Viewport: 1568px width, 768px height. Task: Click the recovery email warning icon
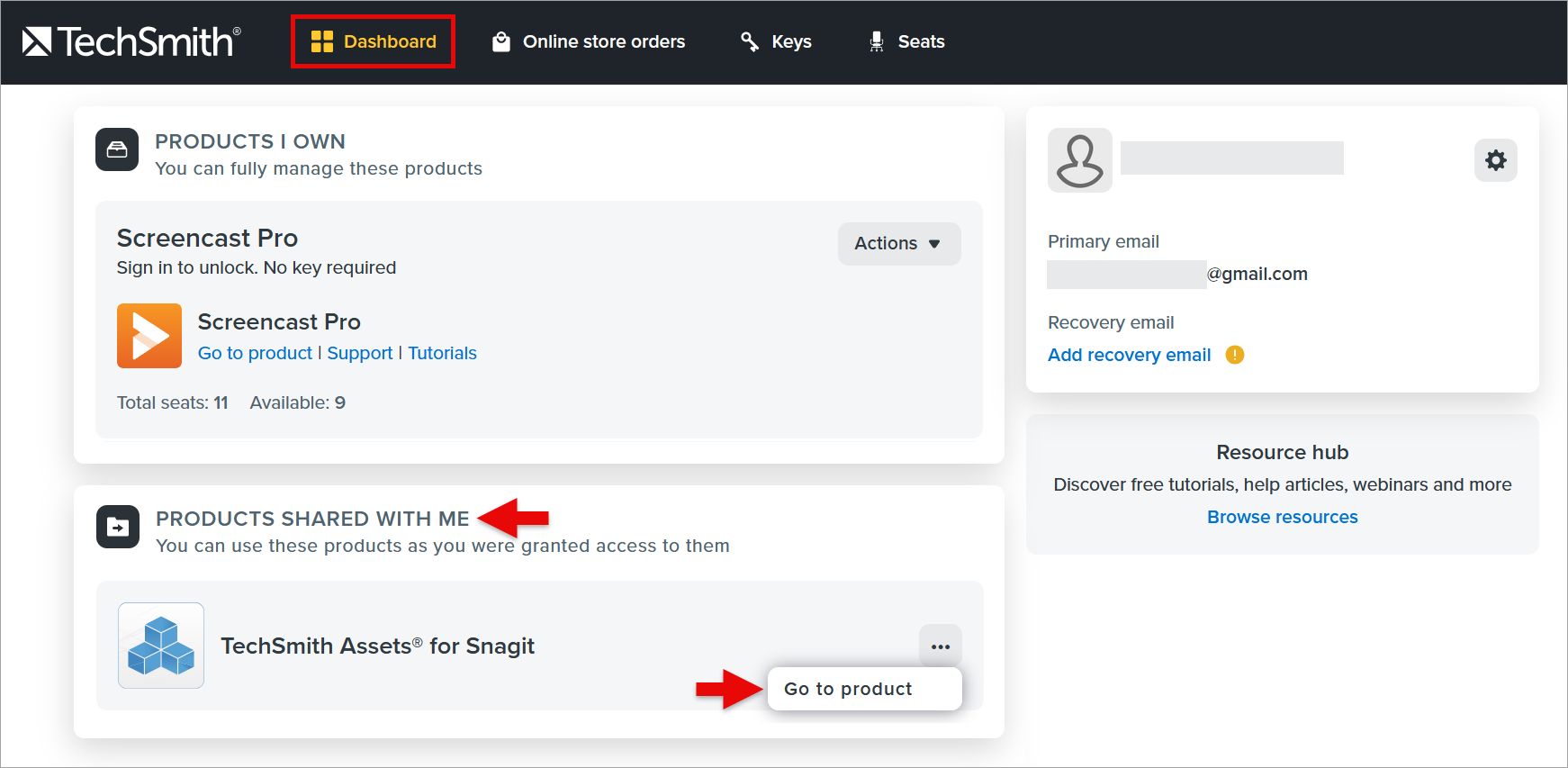point(1235,355)
